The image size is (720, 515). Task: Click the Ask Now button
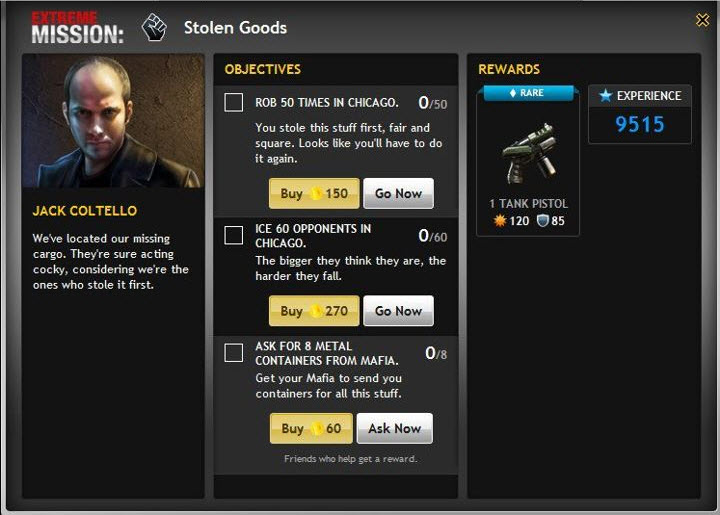(394, 428)
